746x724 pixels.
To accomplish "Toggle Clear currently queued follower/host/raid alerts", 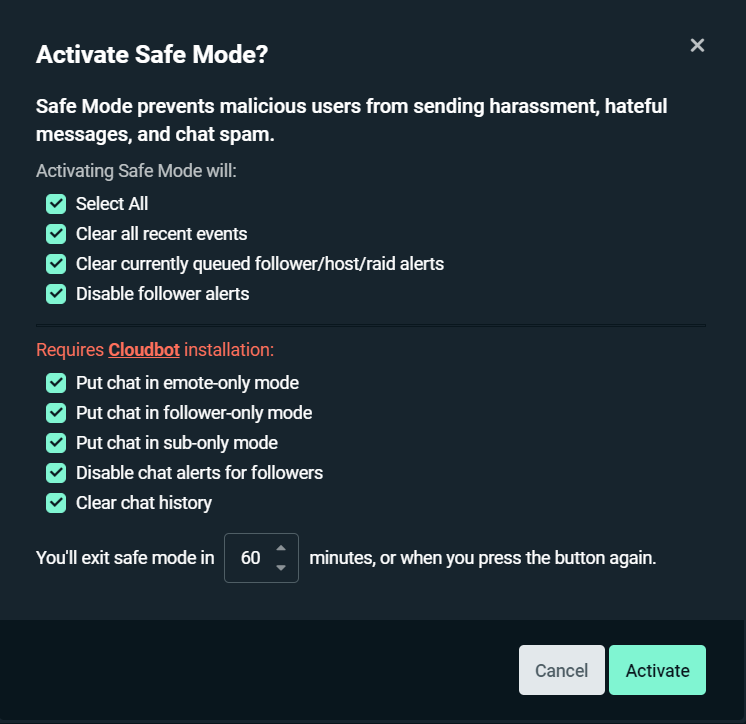I will point(56,264).
